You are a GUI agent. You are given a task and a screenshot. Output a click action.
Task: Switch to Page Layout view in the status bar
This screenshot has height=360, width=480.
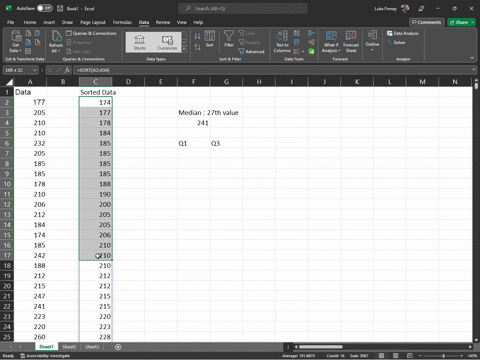pos(395,356)
